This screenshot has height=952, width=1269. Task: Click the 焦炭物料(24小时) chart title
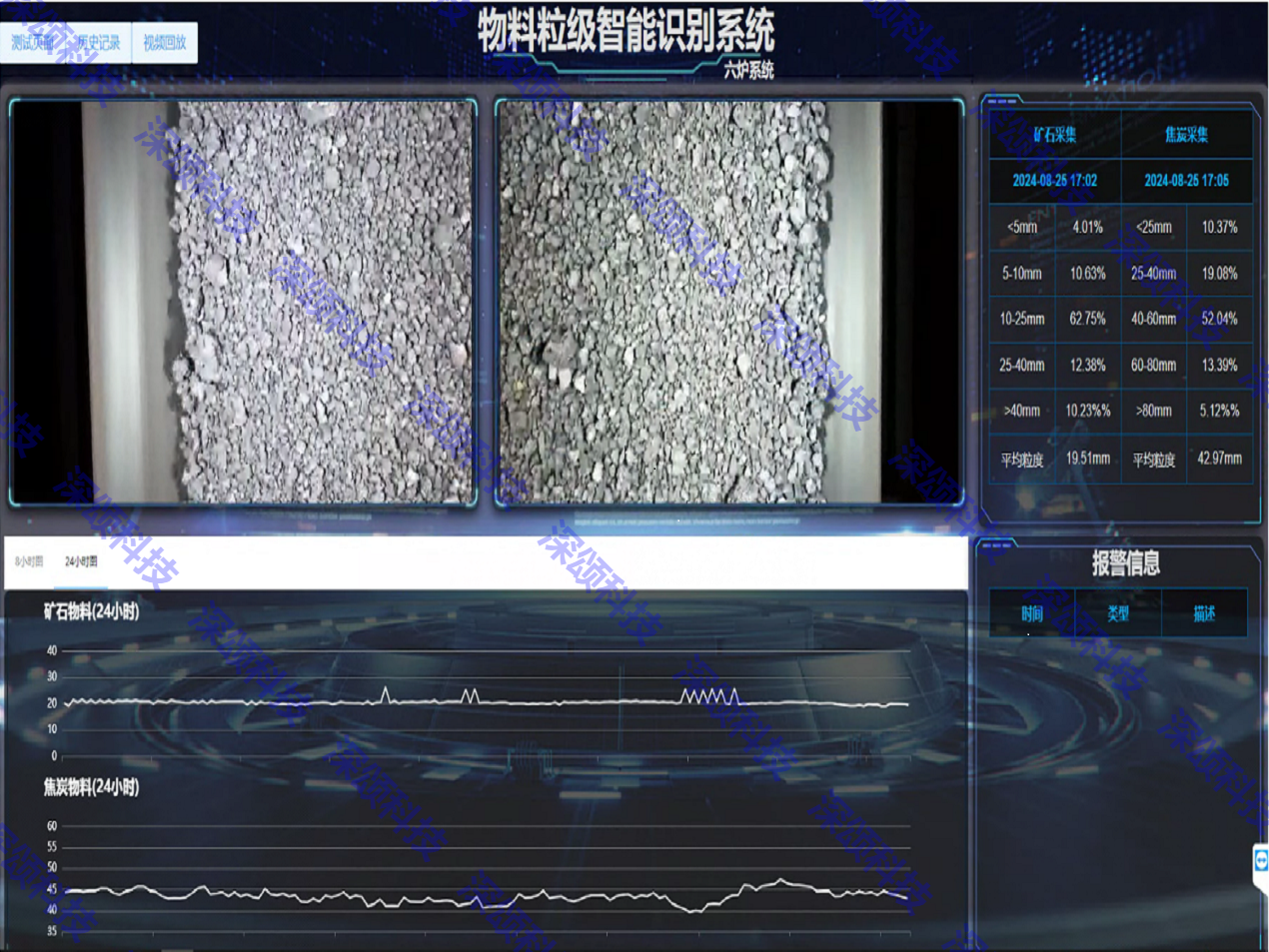[91, 787]
